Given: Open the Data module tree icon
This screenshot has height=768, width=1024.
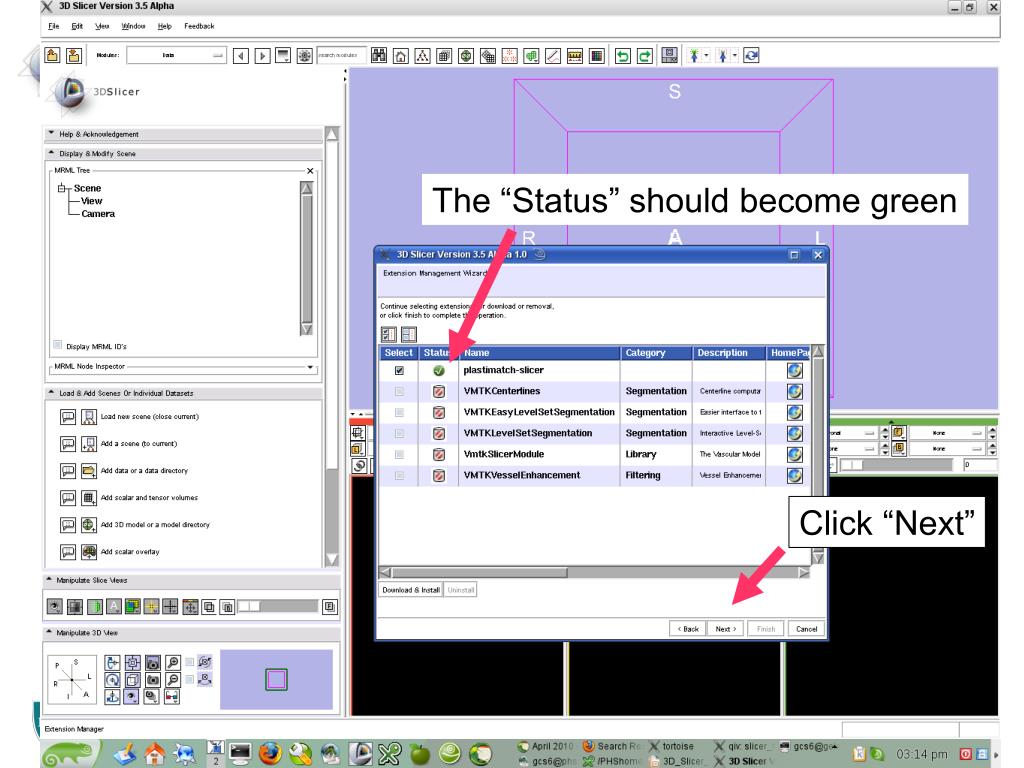Looking at the screenshot, I should point(423,56).
